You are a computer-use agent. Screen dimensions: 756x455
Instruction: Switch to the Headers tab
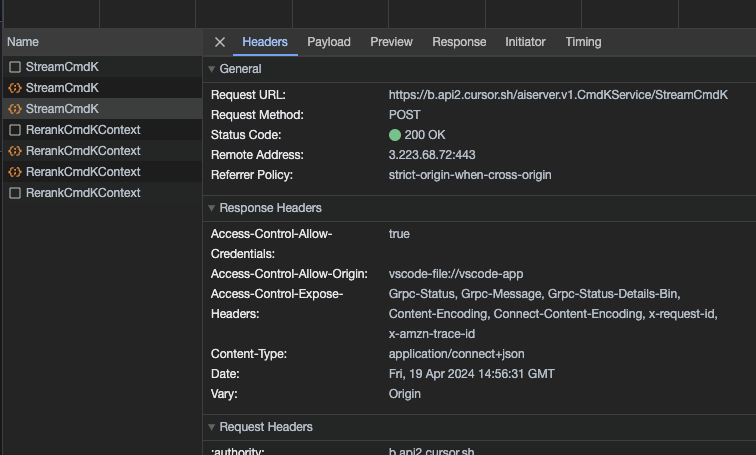(x=265, y=42)
